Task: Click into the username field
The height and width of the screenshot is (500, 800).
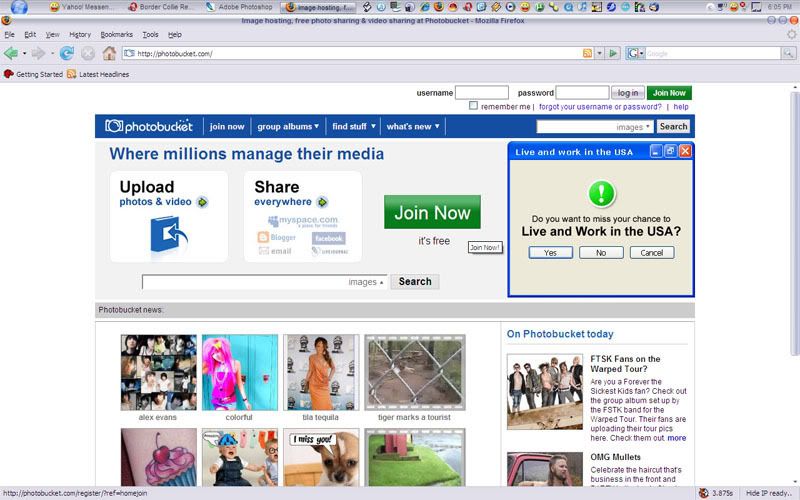Action: pos(482,92)
